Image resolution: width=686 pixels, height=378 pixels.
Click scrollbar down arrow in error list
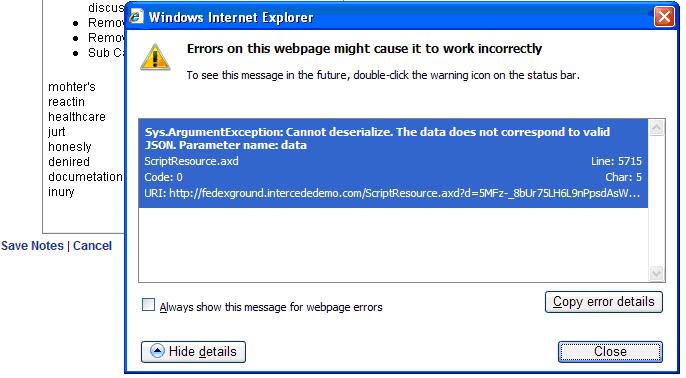(x=656, y=273)
